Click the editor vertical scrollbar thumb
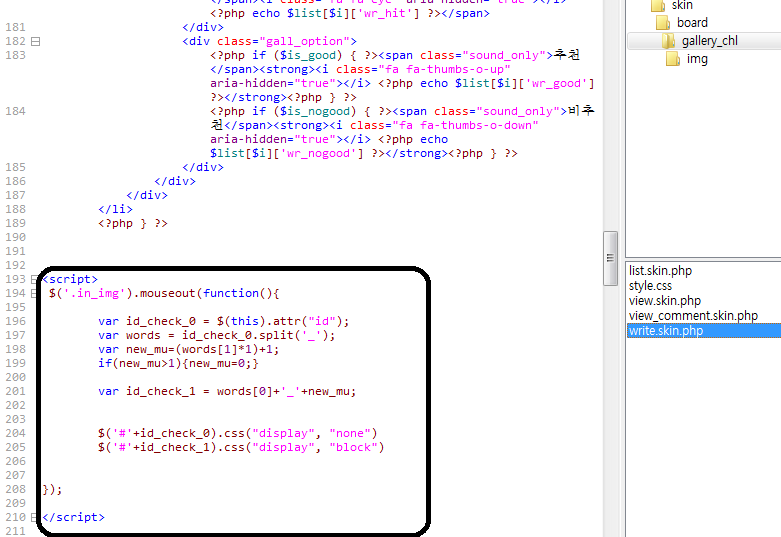The height and width of the screenshot is (537, 781). click(610, 254)
